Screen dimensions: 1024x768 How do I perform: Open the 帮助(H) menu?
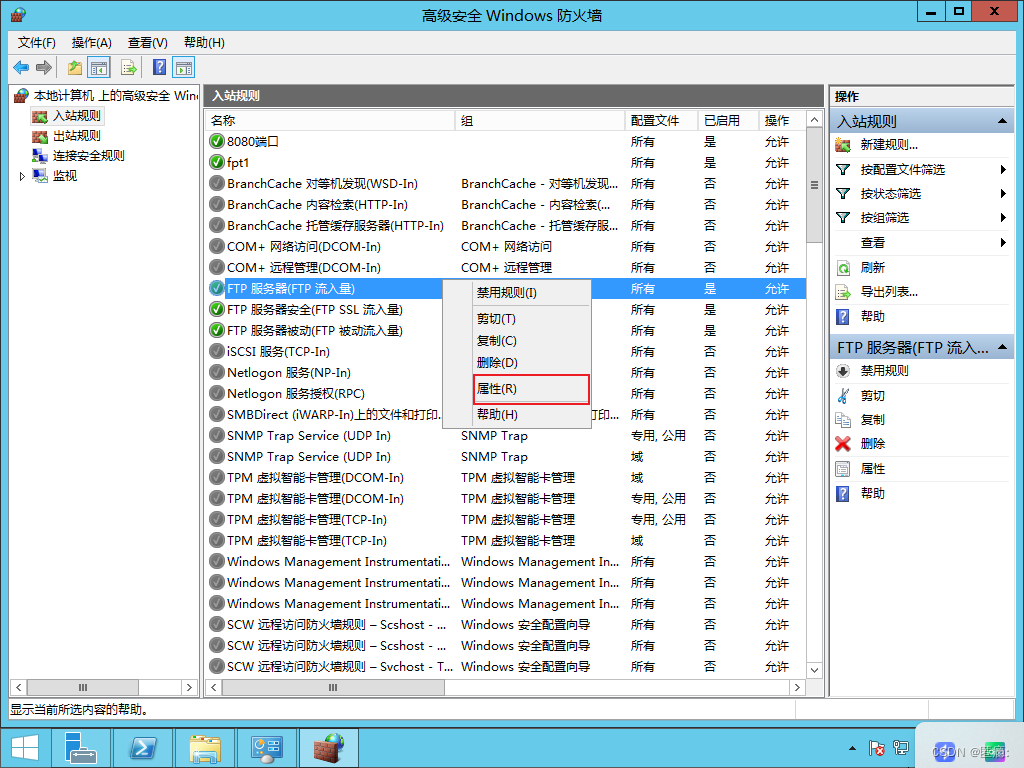tap(204, 42)
